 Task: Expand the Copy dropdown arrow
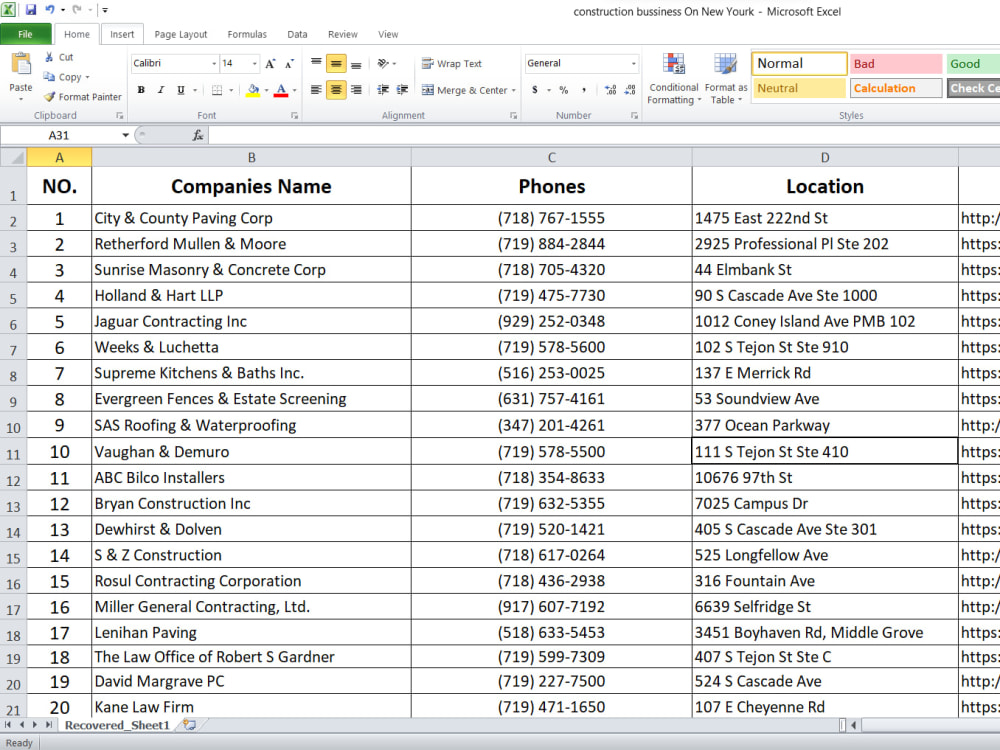[x=87, y=77]
